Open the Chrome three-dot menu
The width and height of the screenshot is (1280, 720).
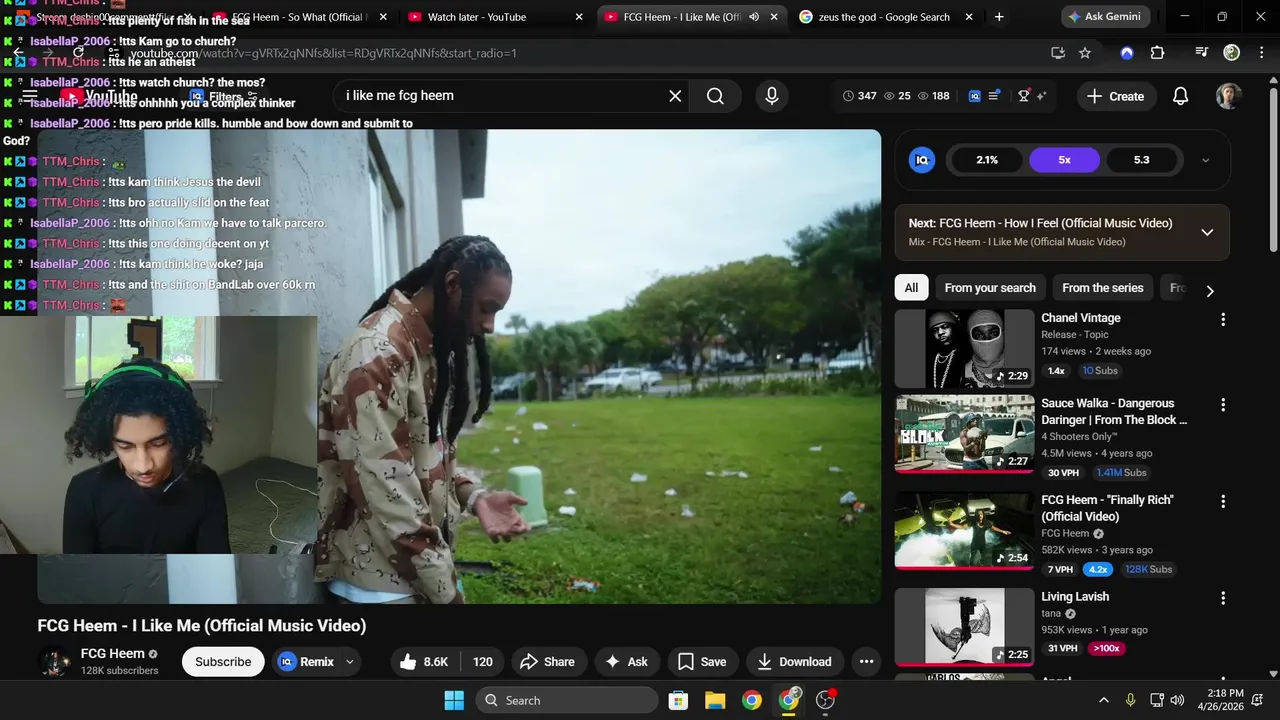tap(1261, 53)
